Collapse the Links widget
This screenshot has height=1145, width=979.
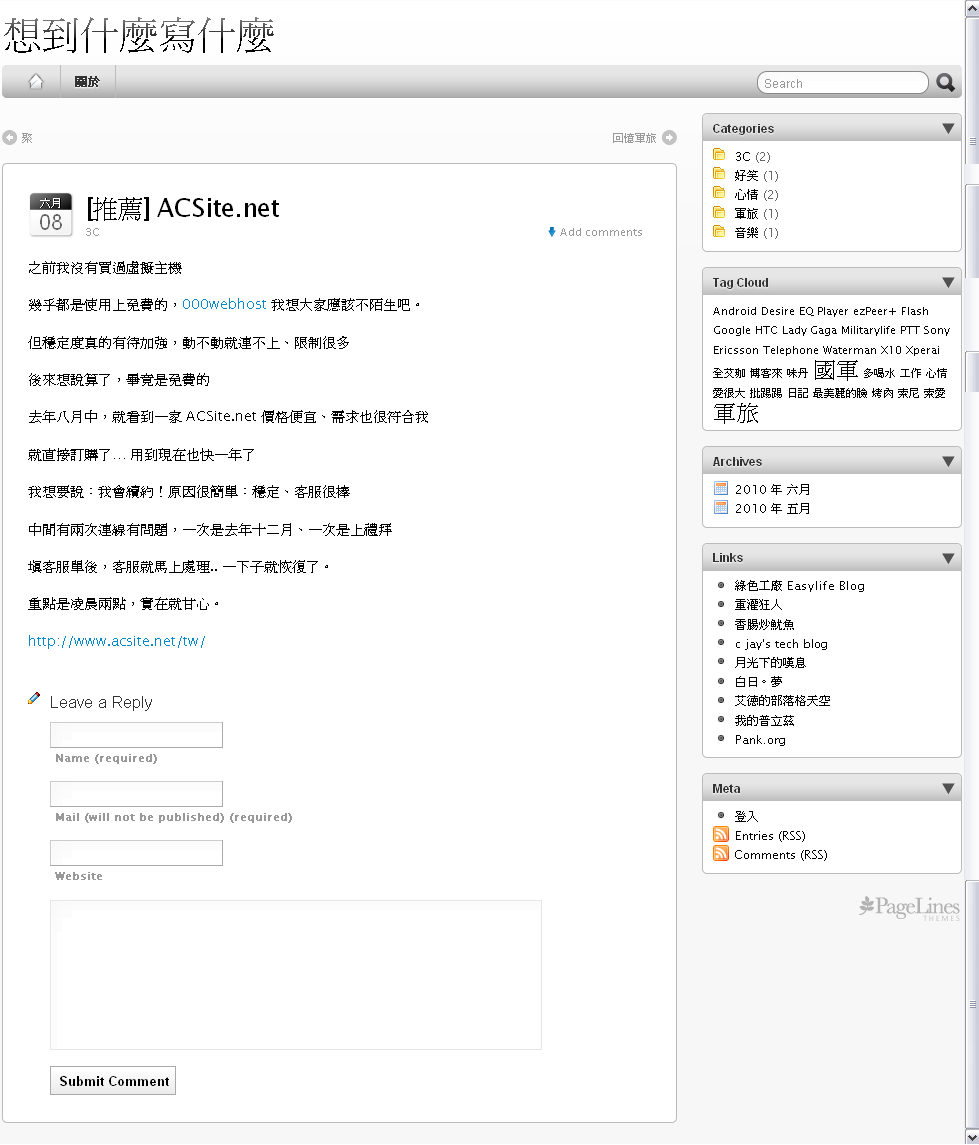948,558
